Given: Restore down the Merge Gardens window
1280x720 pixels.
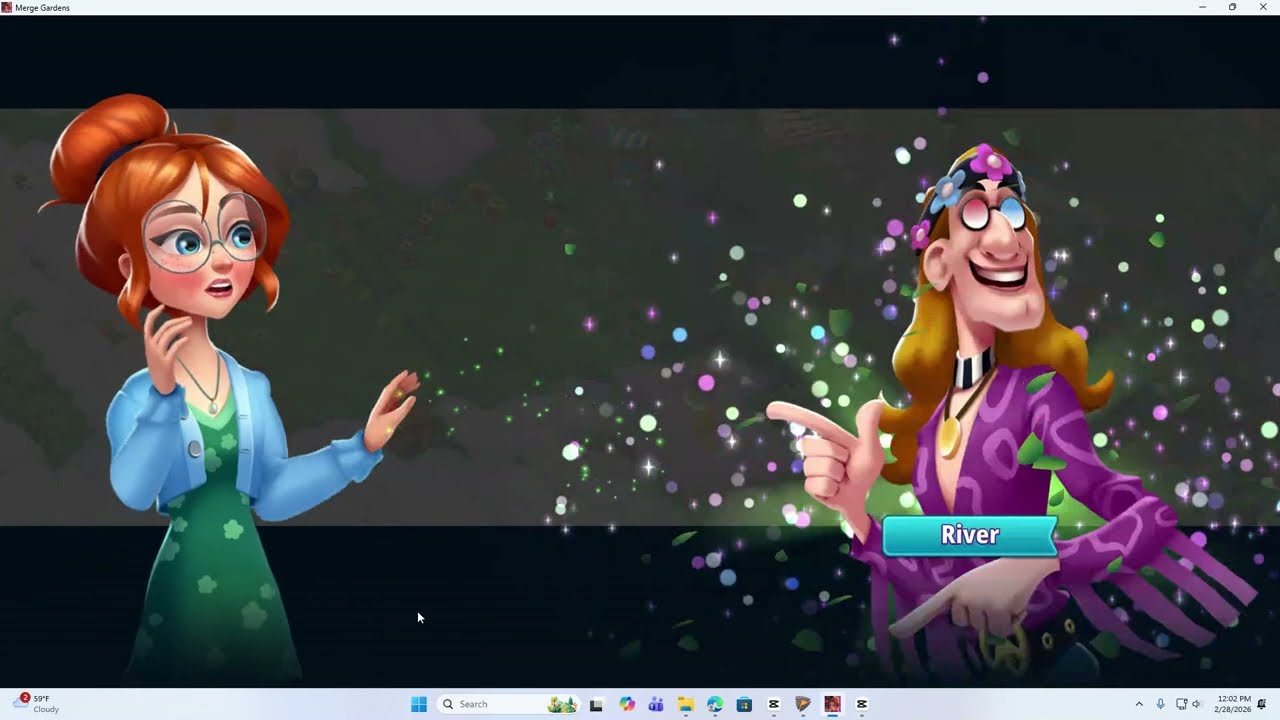Looking at the screenshot, I should click(x=1232, y=7).
